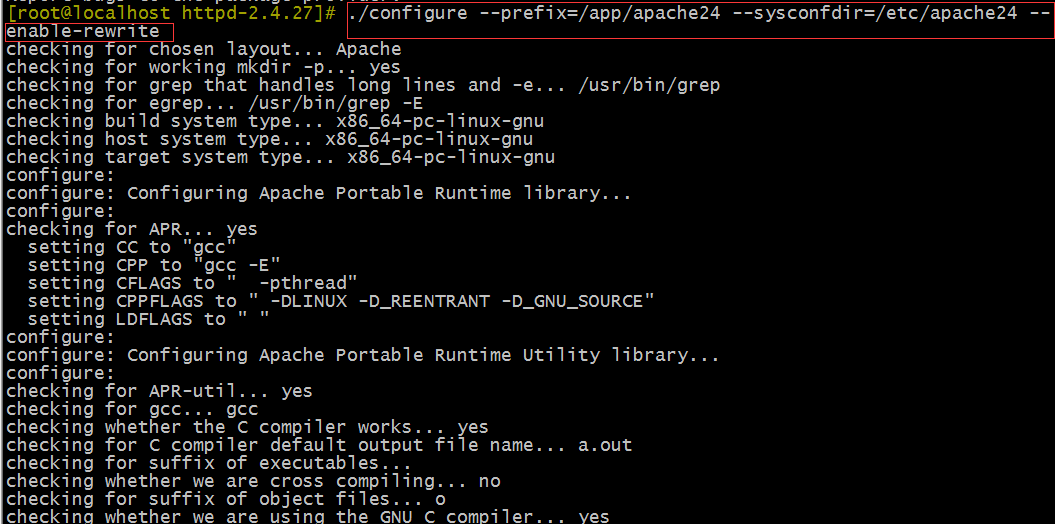Viewport: 1055px width, 524px height.
Task: Click 'C compiler default output file name... a.out' line
Action: click(x=319, y=445)
